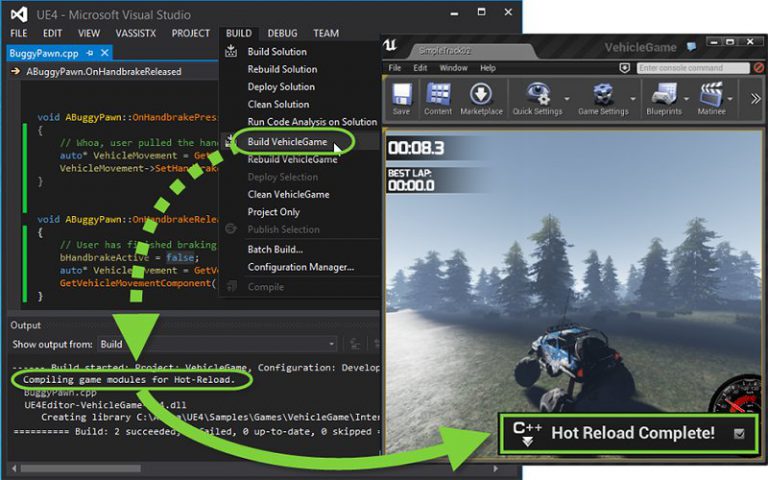Expand the Quick Settings dropdown arrow

567,99
